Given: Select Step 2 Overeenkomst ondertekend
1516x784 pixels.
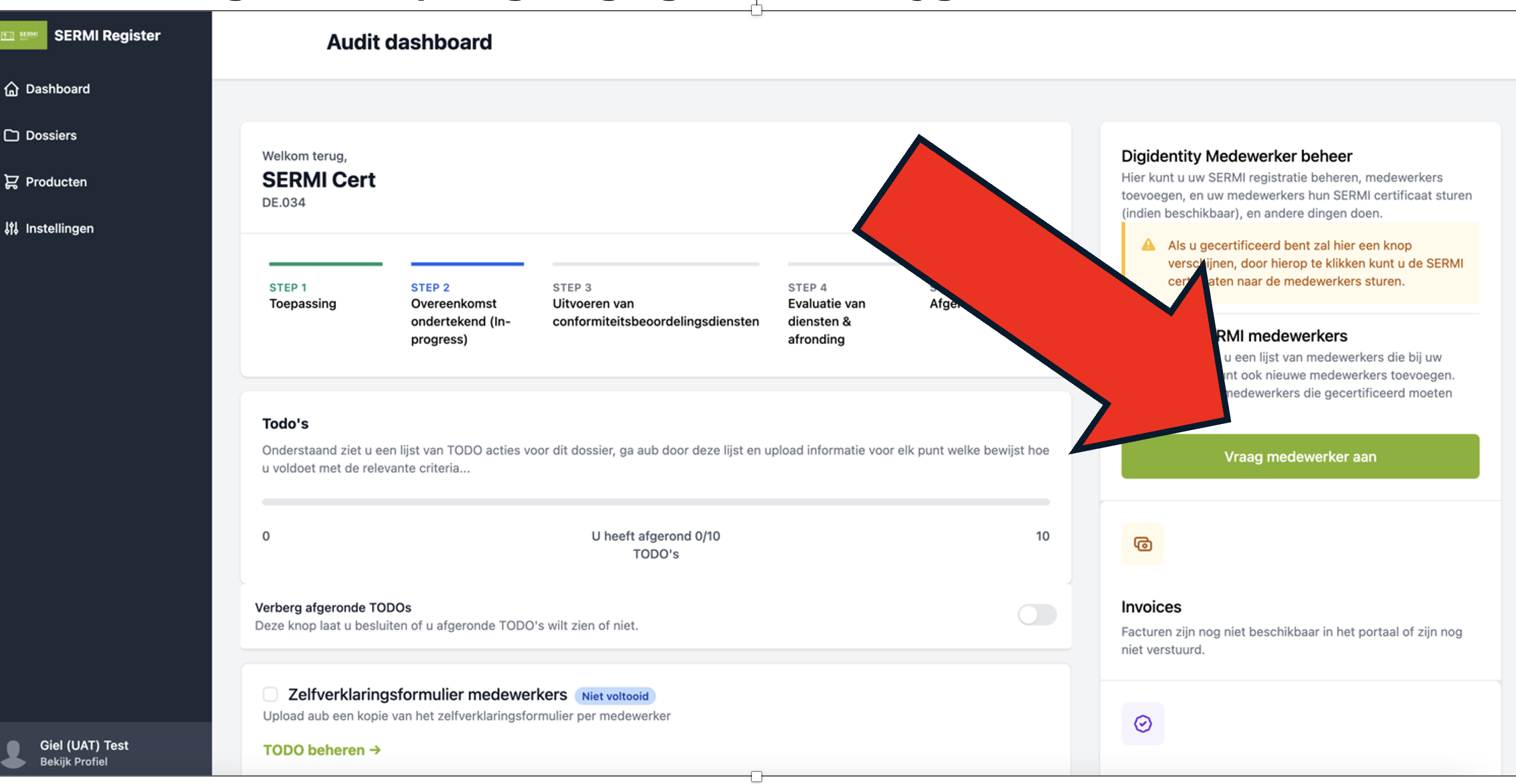Looking at the screenshot, I should (462, 313).
